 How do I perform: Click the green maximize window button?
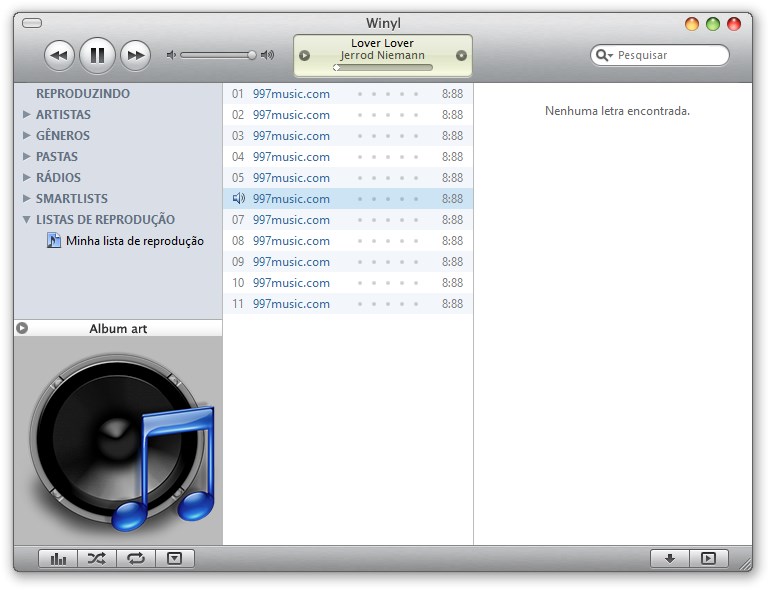713,24
